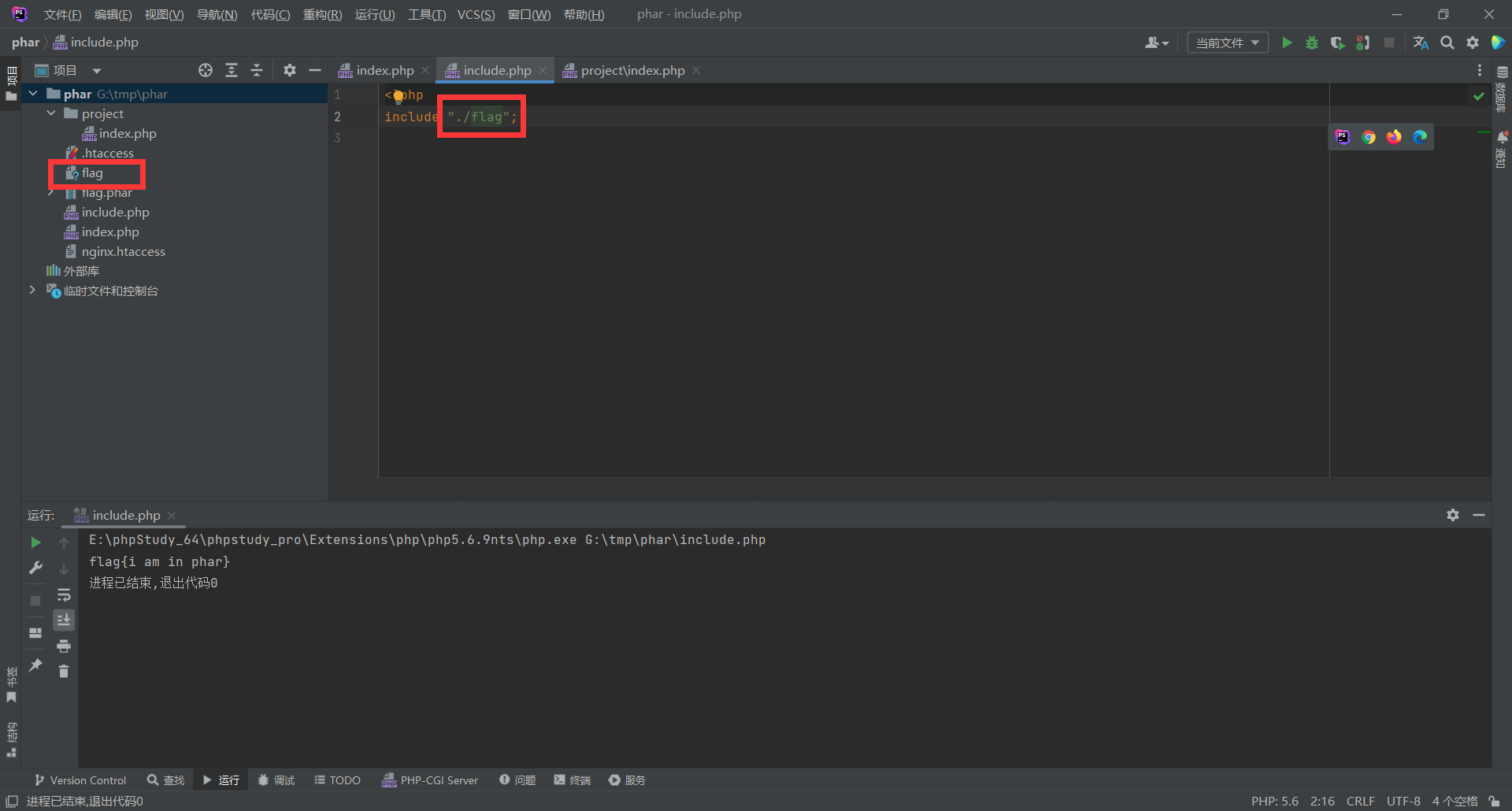This screenshot has width=1512, height=811.
Task: Close the include.php editor tab
Action: pyautogui.click(x=543, y=70)
